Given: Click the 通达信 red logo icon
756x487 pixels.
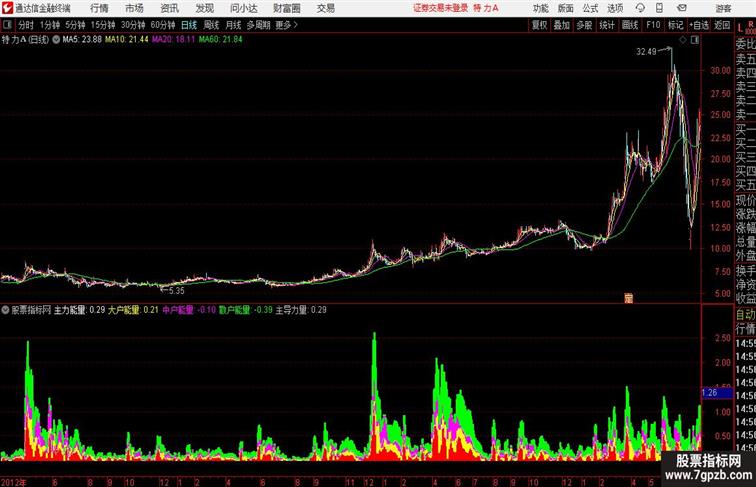Looking at the screenshot, I should [x=7, y=8].
